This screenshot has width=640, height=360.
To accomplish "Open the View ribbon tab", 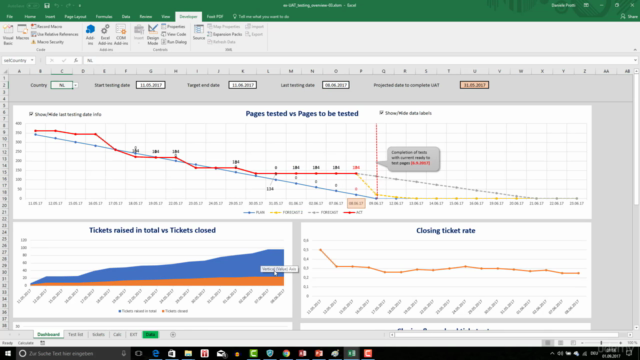I will click(x=165, y=17).
